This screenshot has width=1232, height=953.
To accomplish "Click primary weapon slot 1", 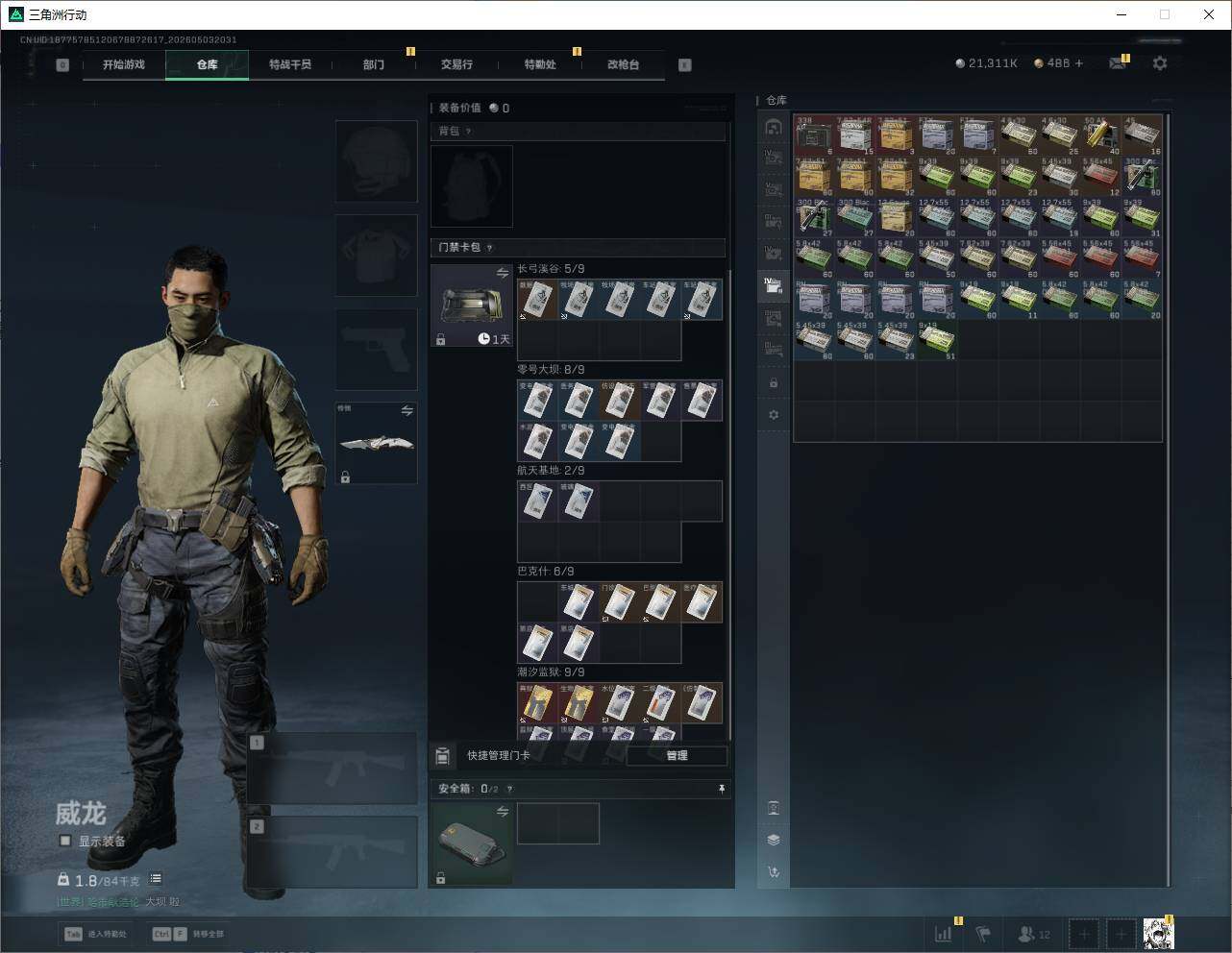I will point(333,769).
